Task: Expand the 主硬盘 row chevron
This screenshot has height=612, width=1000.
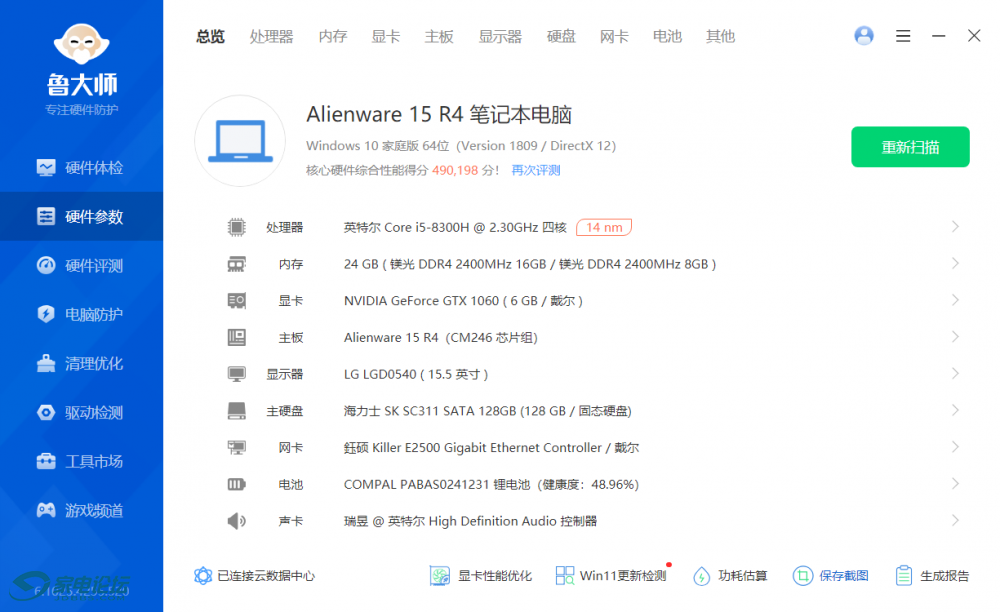Action: (955, 410)
